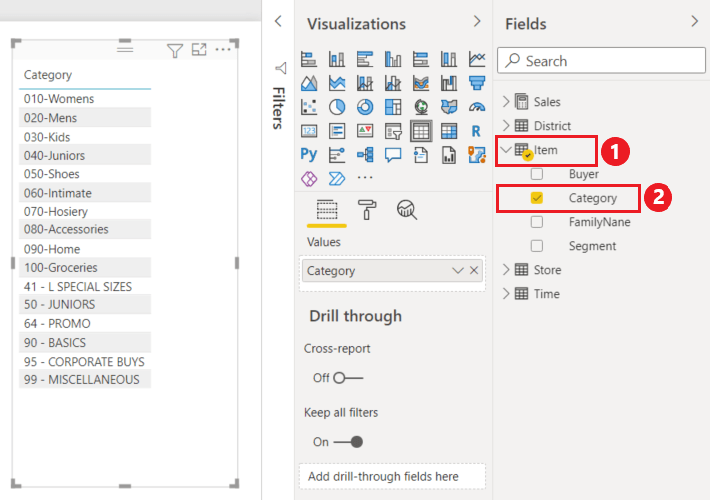The height and width of the screenshot is (500, 710).
Task: Open the Category value dropdown arrow
Action: click(458, 271)
